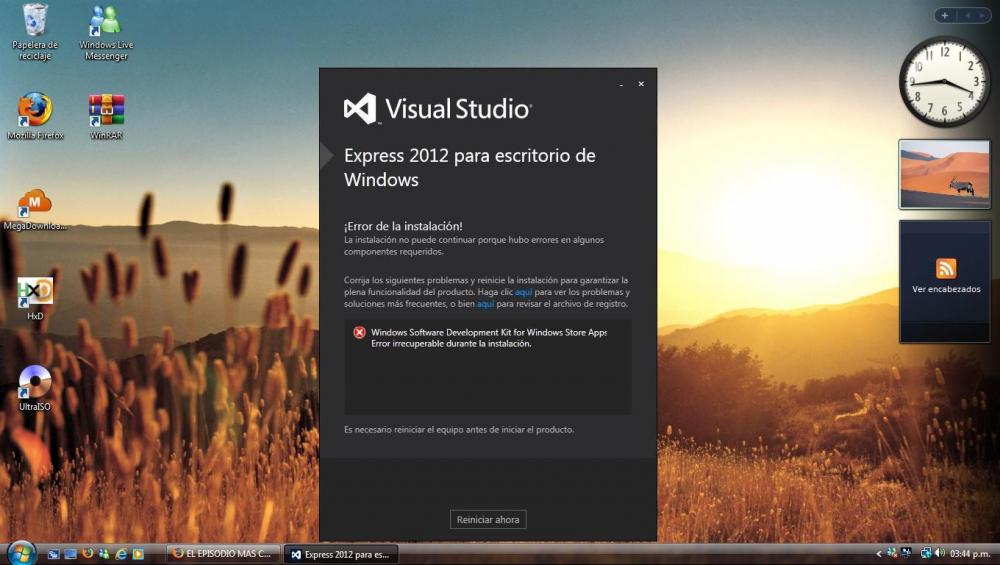The width and height of the screenshot is (1000, 565).
Task: Click Messenger tray icon with red X
Action: pyautogui.click(x=892, y=553)
